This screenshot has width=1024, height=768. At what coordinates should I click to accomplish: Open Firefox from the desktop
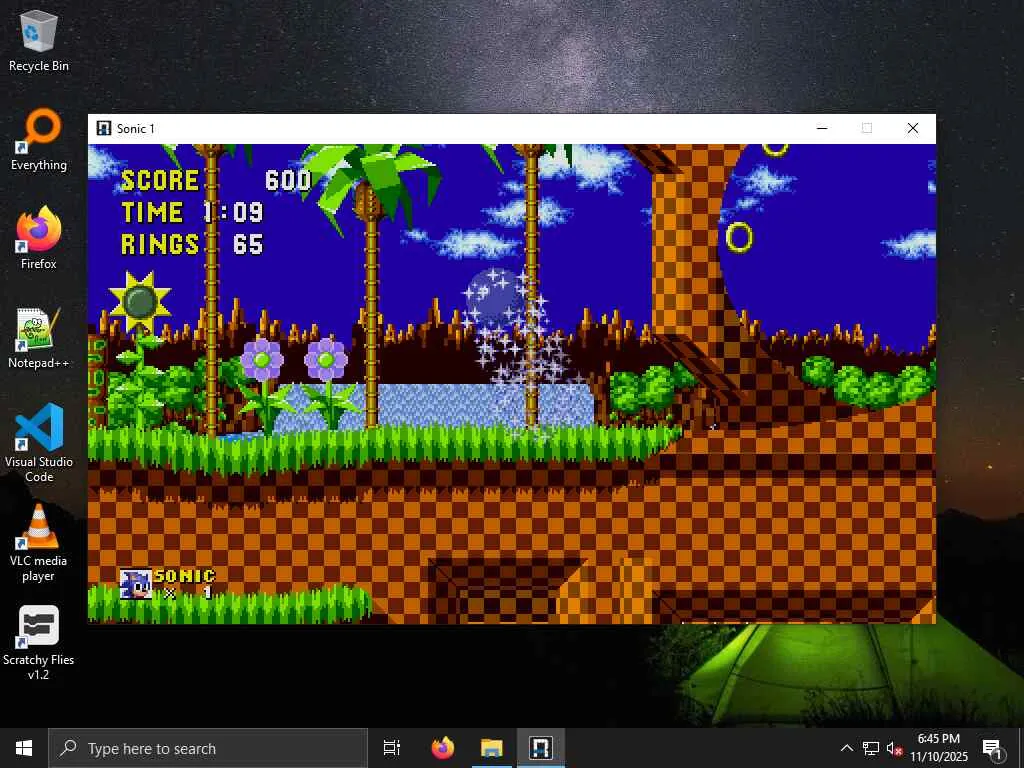(x=39, y=238)
